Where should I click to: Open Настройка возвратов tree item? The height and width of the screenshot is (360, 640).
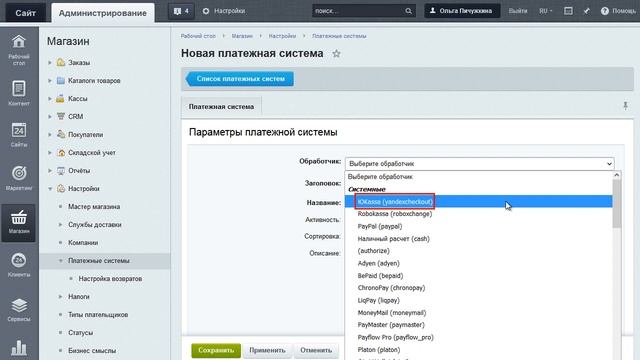click(x=110, y=279)
